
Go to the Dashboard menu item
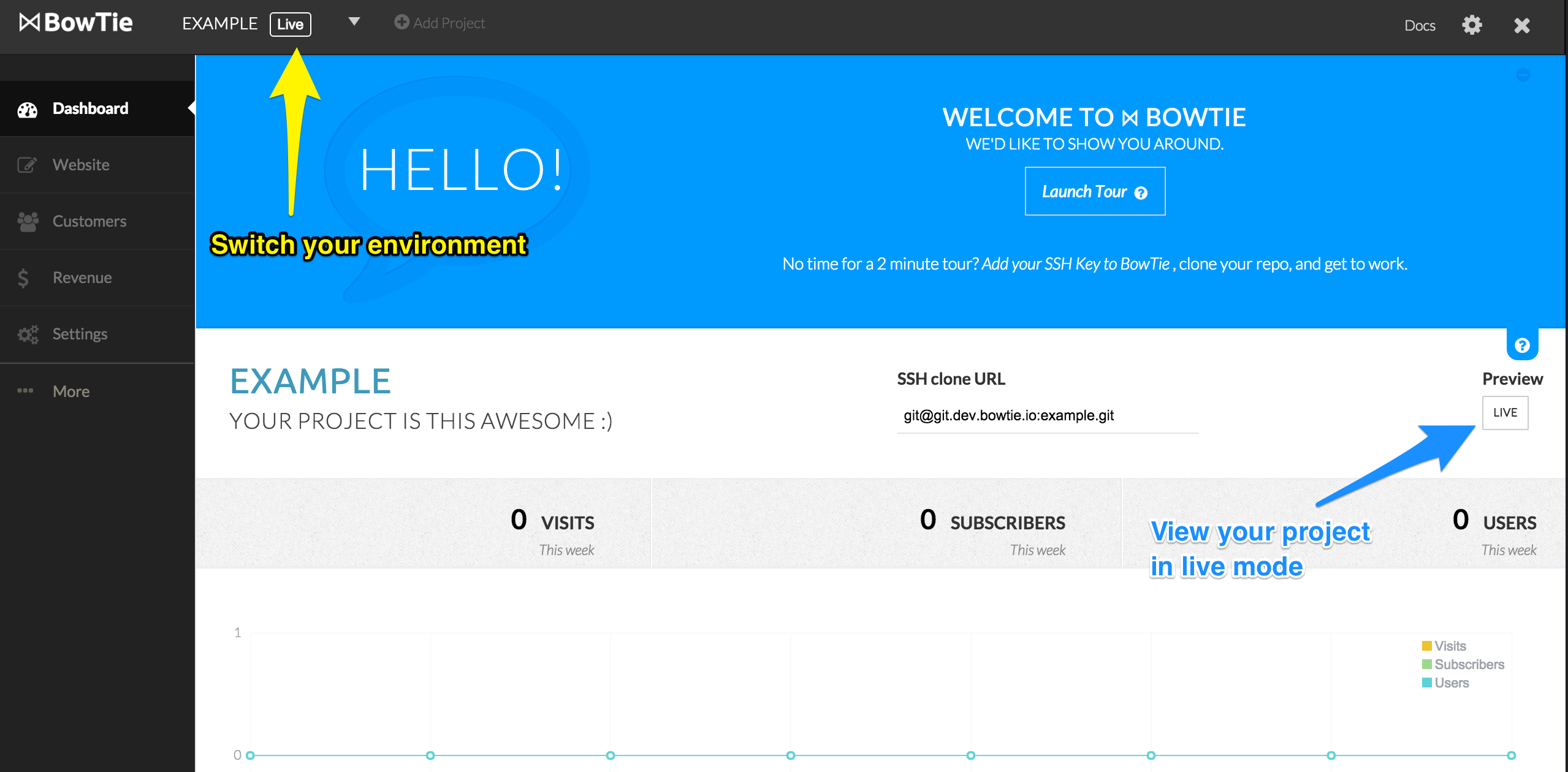click(97, 108)
